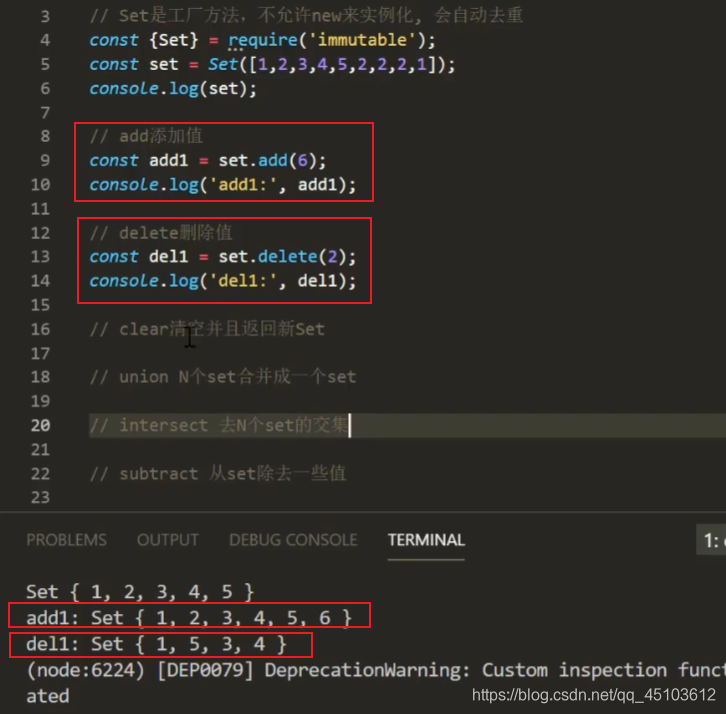Screen dimensions: 726x714
Task: Click the add comment on line 8
Action: point(146,136)
